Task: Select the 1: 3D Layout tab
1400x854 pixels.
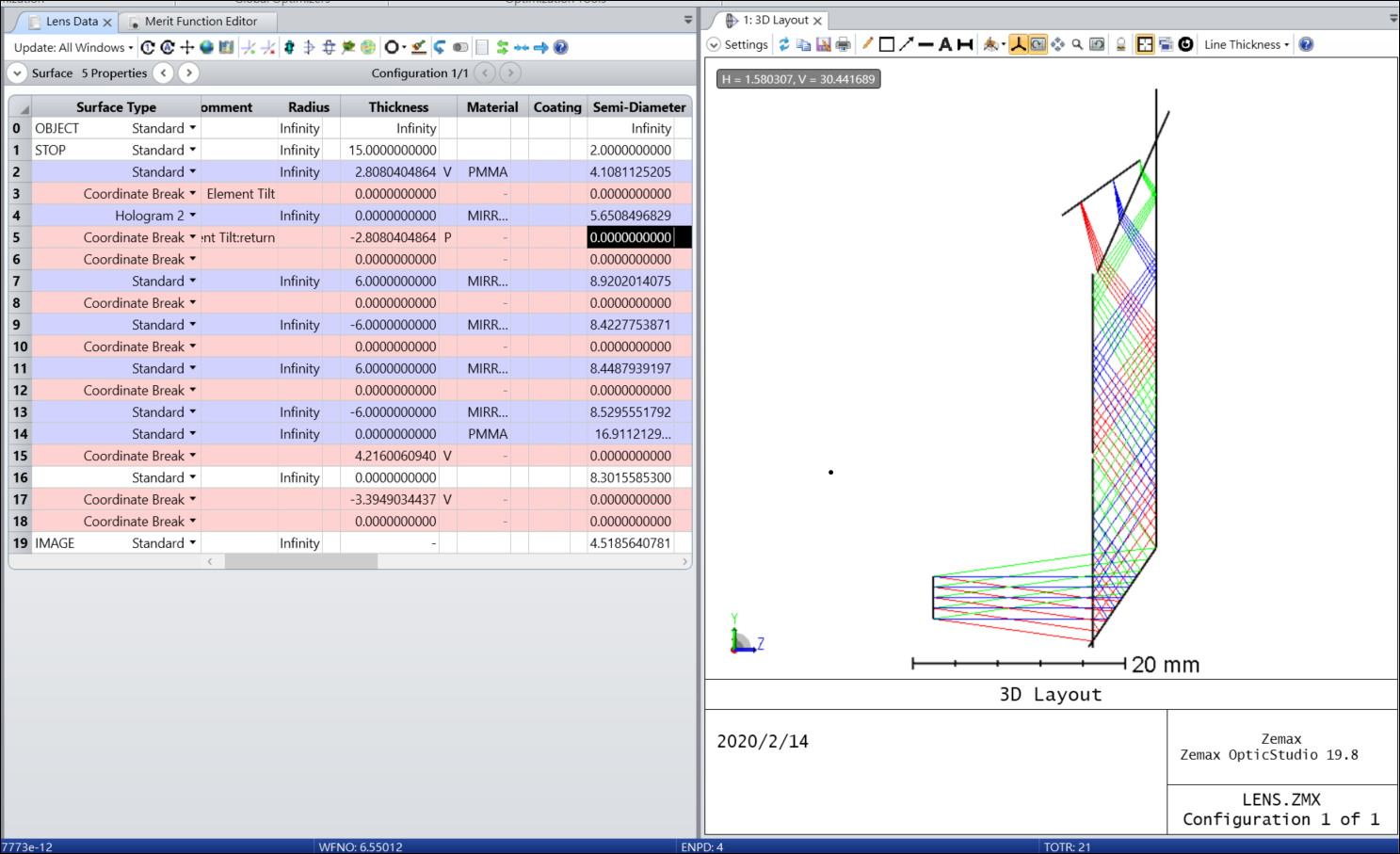Action: (775, 20)
